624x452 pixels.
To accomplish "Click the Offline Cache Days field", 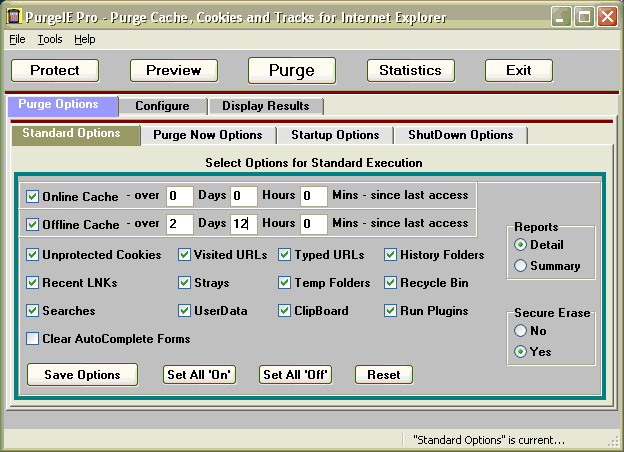I will click(180, 224).
